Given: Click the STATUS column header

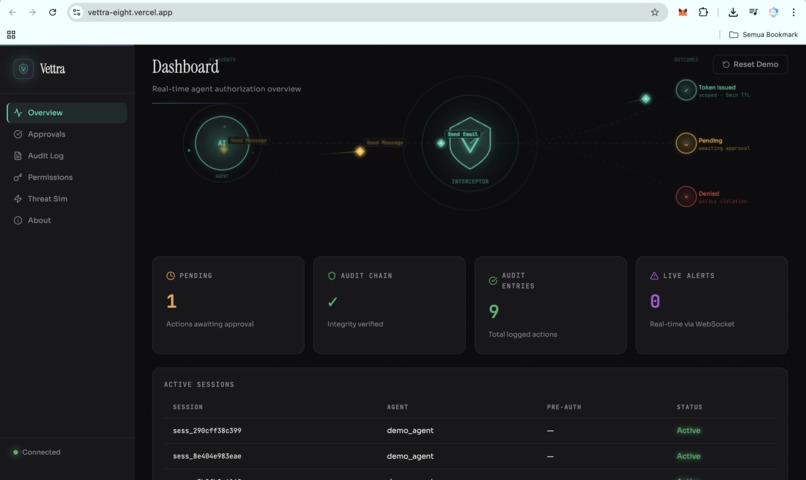Looking at the screenshot, I should click(x=689, y=407).
